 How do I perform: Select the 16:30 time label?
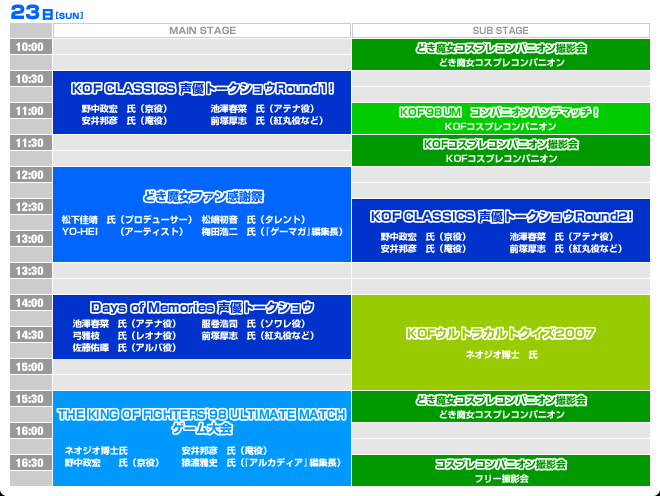pos(31,463)
